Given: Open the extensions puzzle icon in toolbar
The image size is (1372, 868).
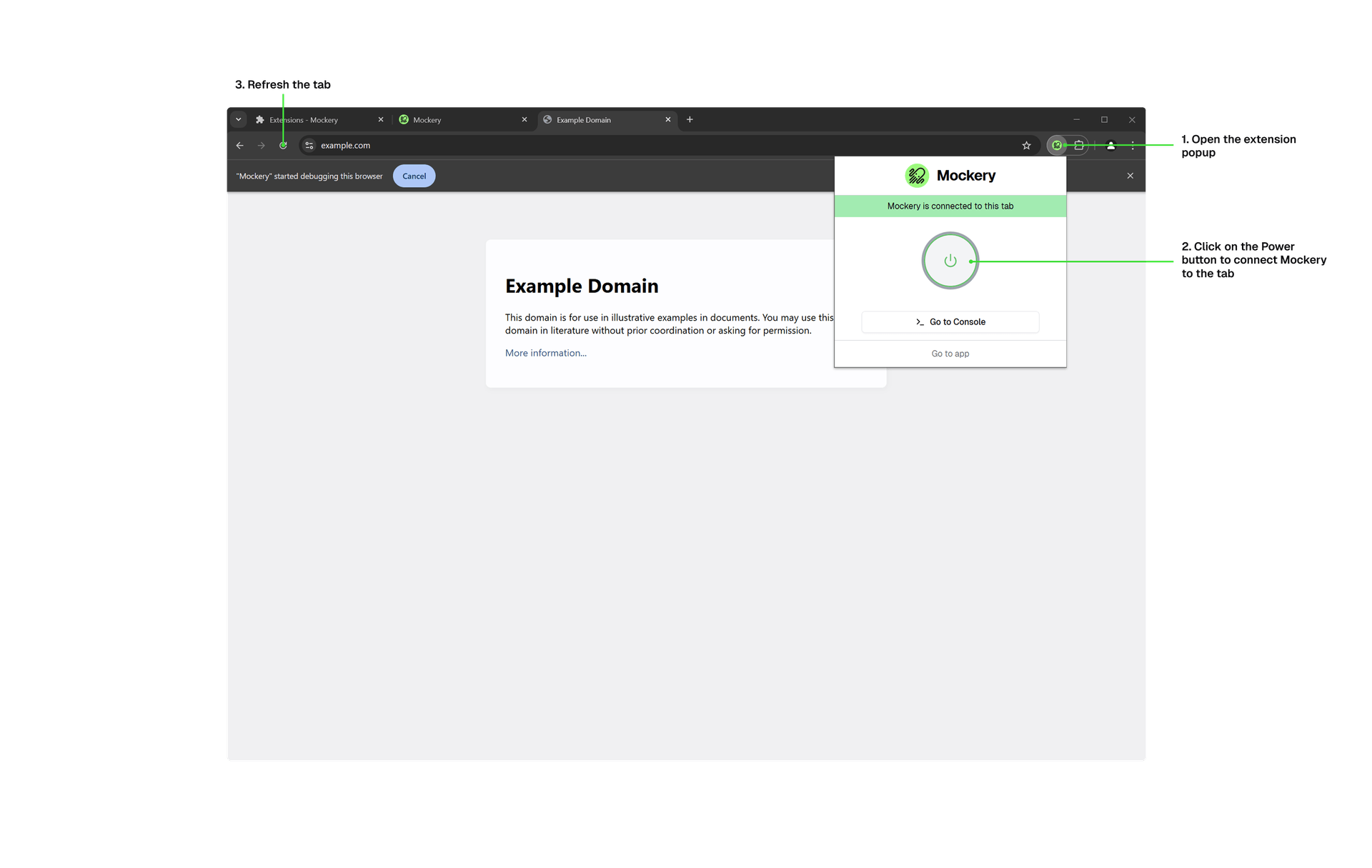Looking at the screenshot, I should (x=1079, y=146).
